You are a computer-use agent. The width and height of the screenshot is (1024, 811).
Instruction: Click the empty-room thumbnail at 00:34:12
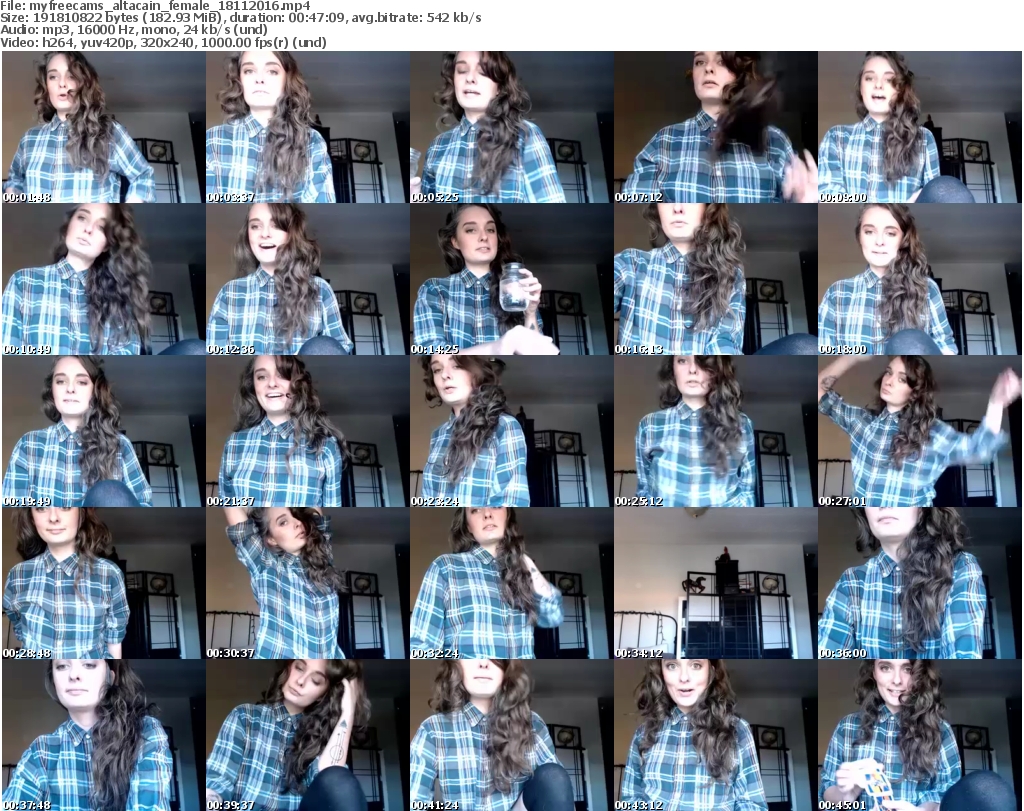(716, 583)
